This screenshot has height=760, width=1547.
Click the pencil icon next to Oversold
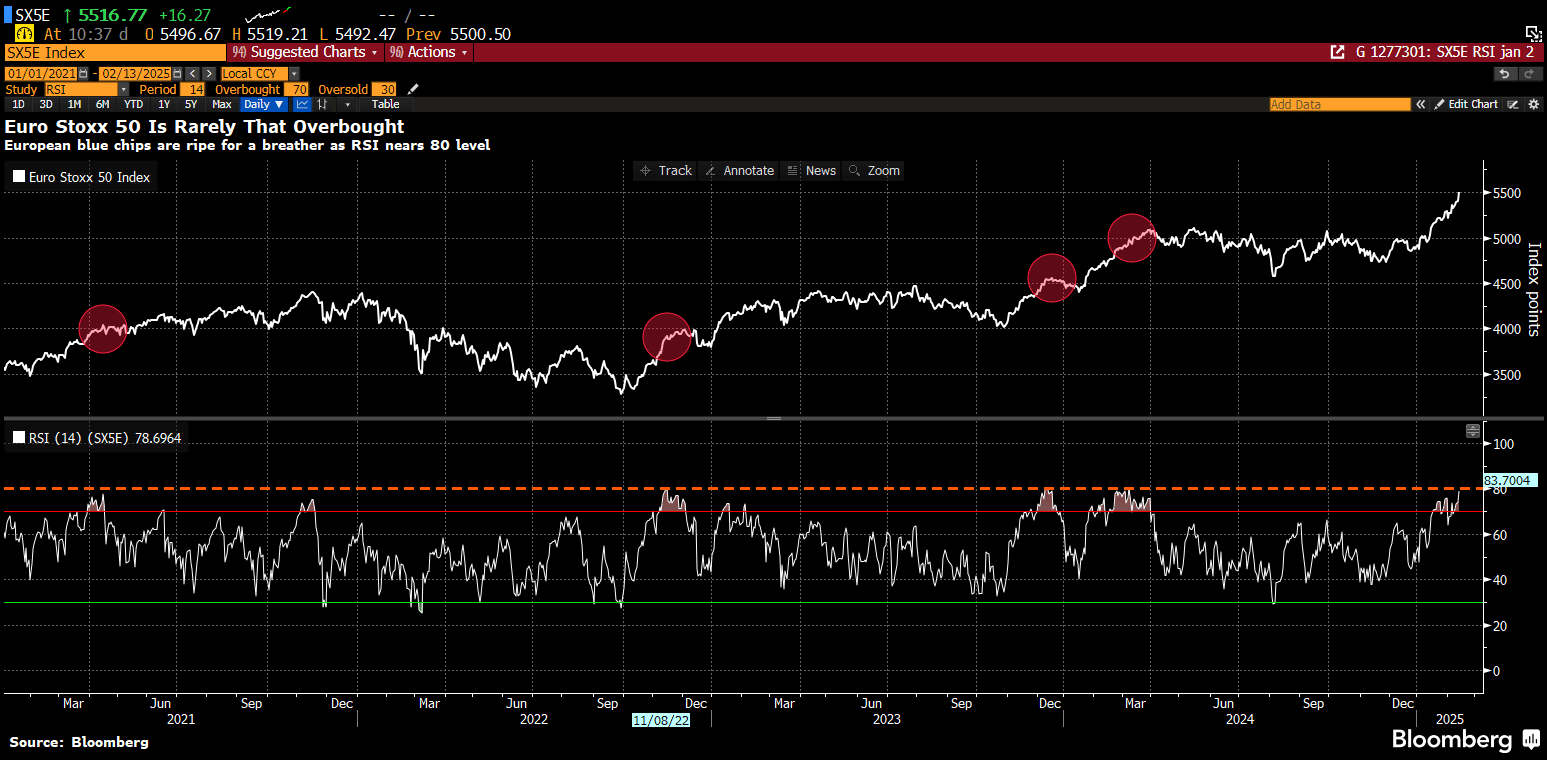tap(413, 89)
